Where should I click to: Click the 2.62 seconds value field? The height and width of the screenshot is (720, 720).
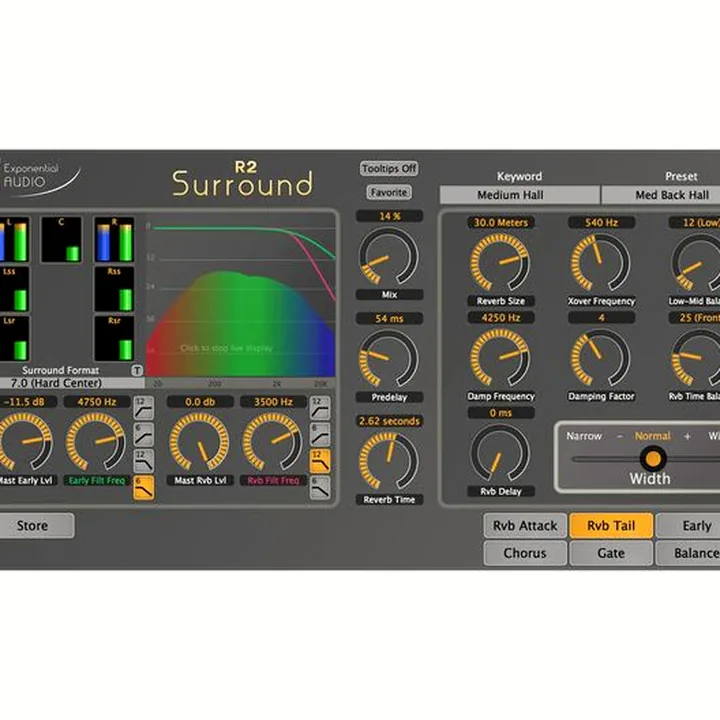[389, 421]
